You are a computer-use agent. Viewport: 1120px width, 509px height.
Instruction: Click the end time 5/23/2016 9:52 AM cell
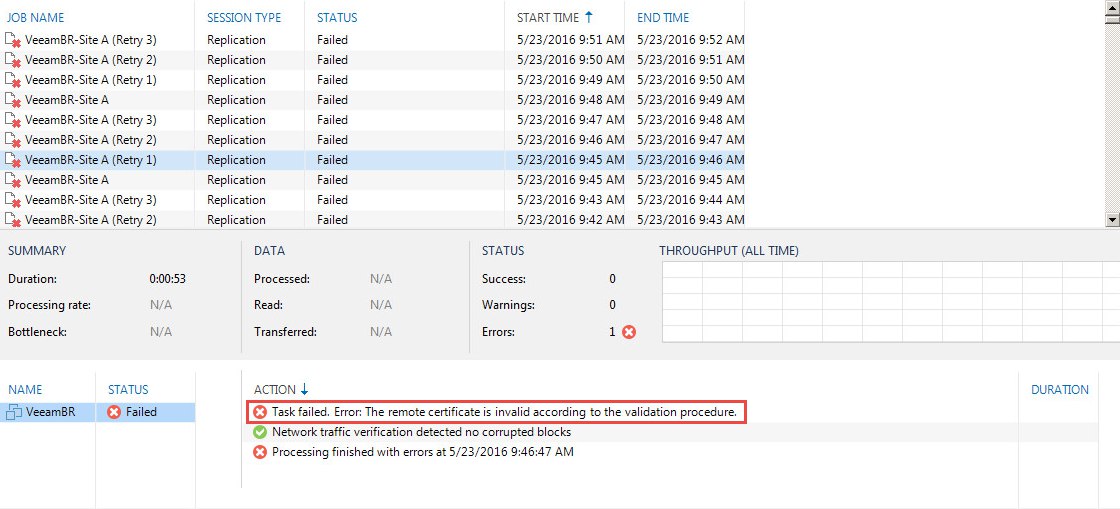[x=691, y=40]
